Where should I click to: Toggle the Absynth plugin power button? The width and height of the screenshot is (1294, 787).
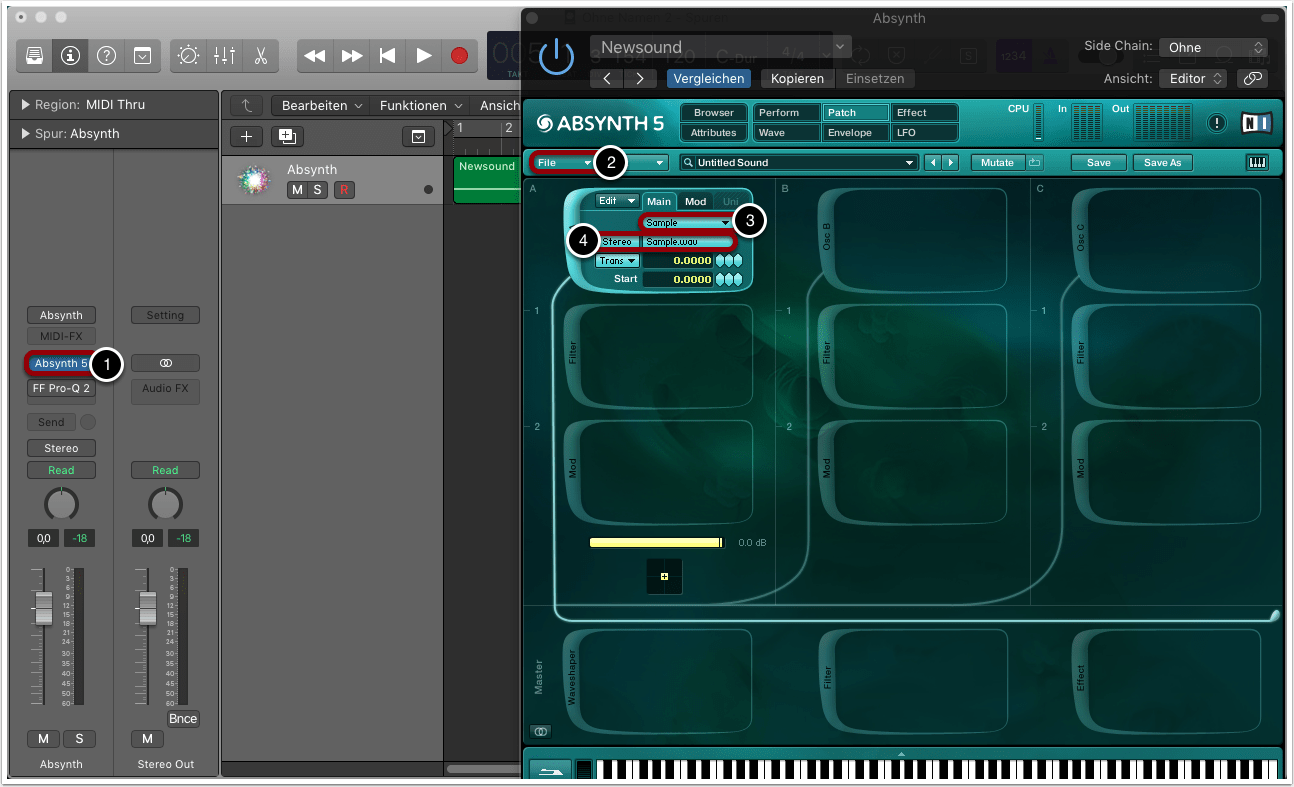pos(556,57)
